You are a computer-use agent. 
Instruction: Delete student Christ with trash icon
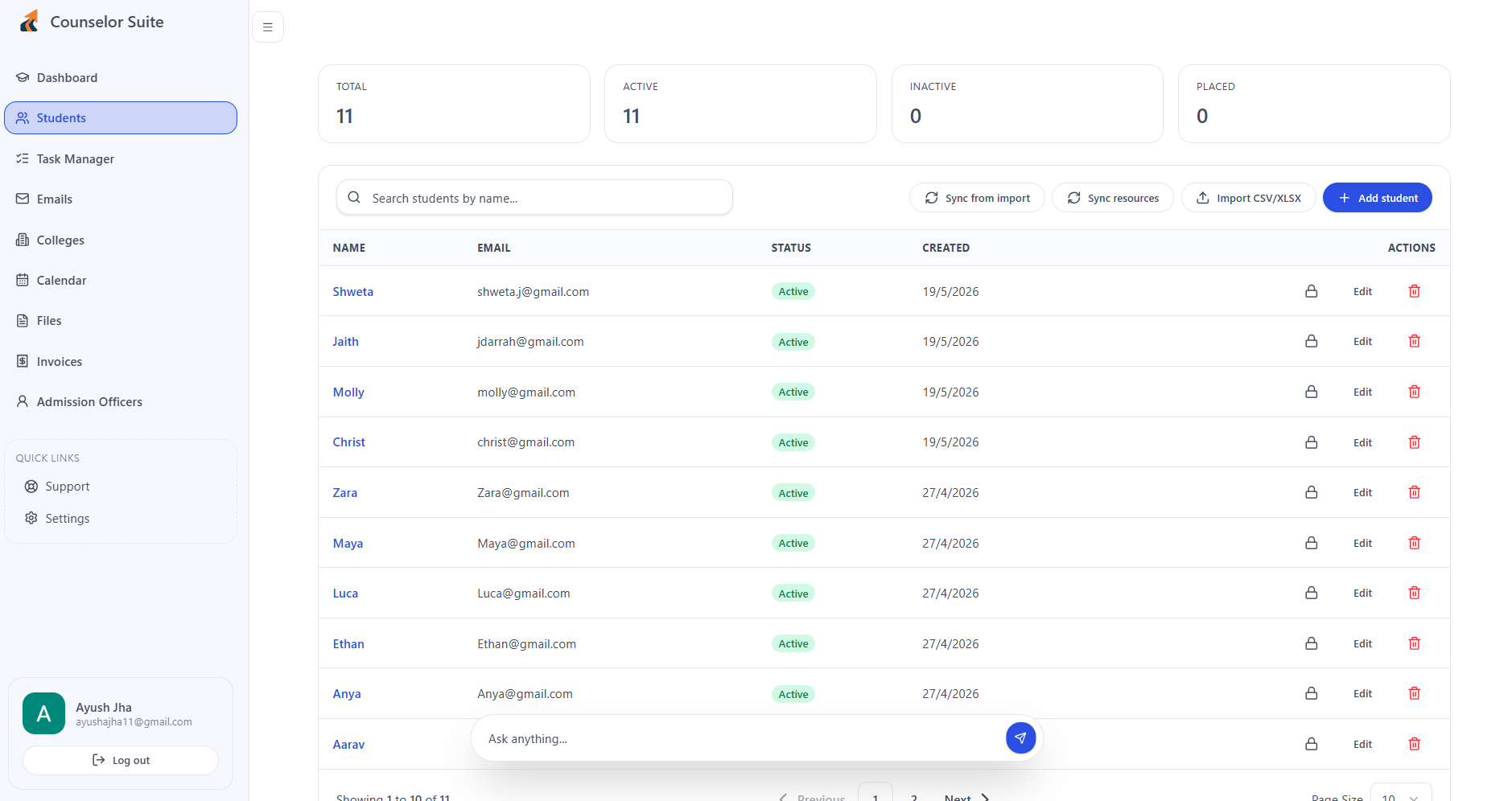pos(1414,442)
